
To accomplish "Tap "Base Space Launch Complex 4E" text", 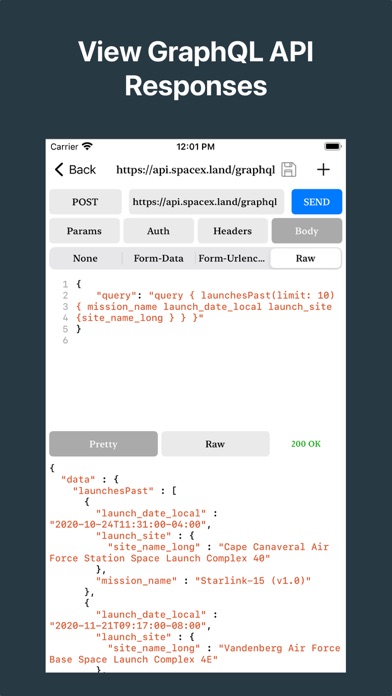I will coord(134,660).
